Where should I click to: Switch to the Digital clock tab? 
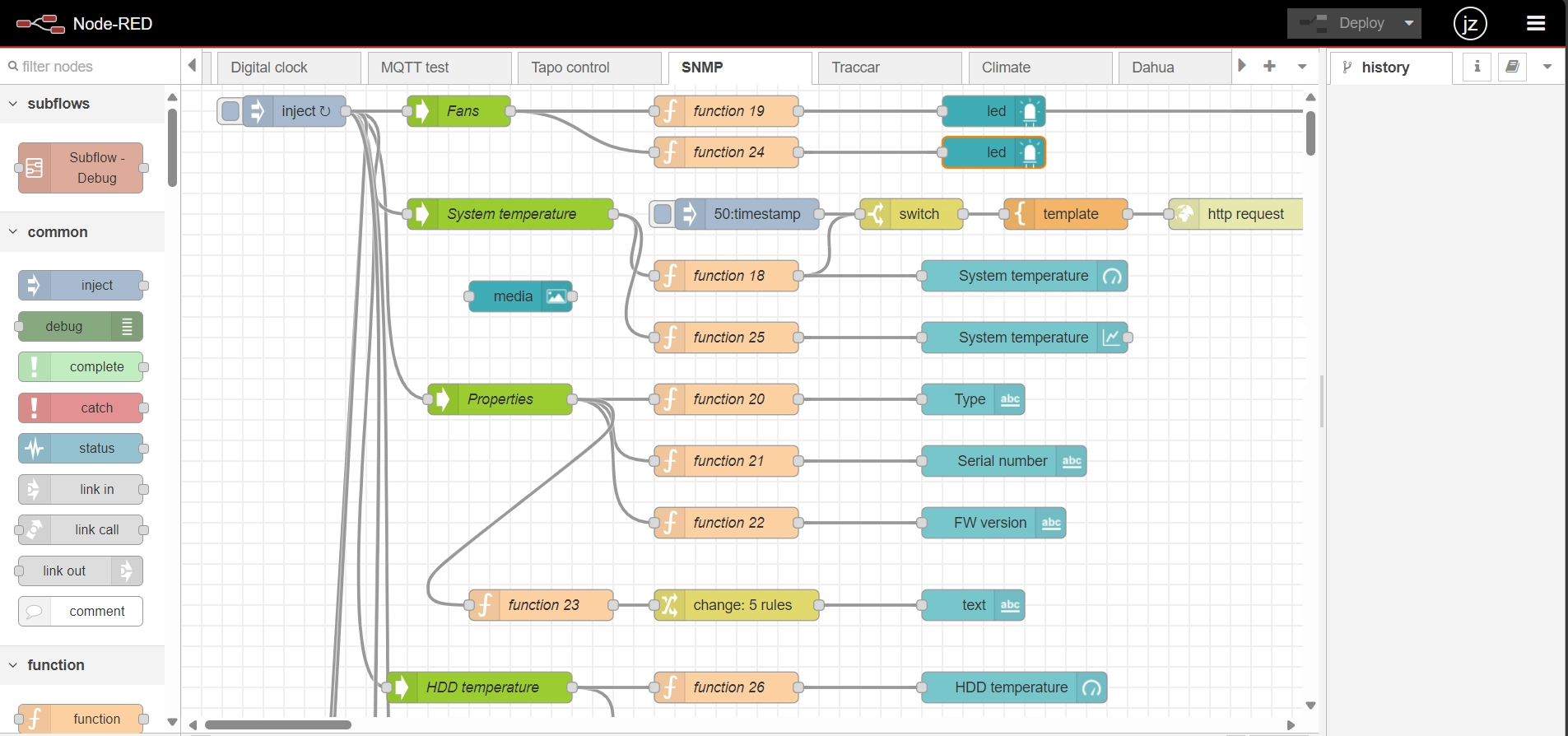tap(289, 68)
